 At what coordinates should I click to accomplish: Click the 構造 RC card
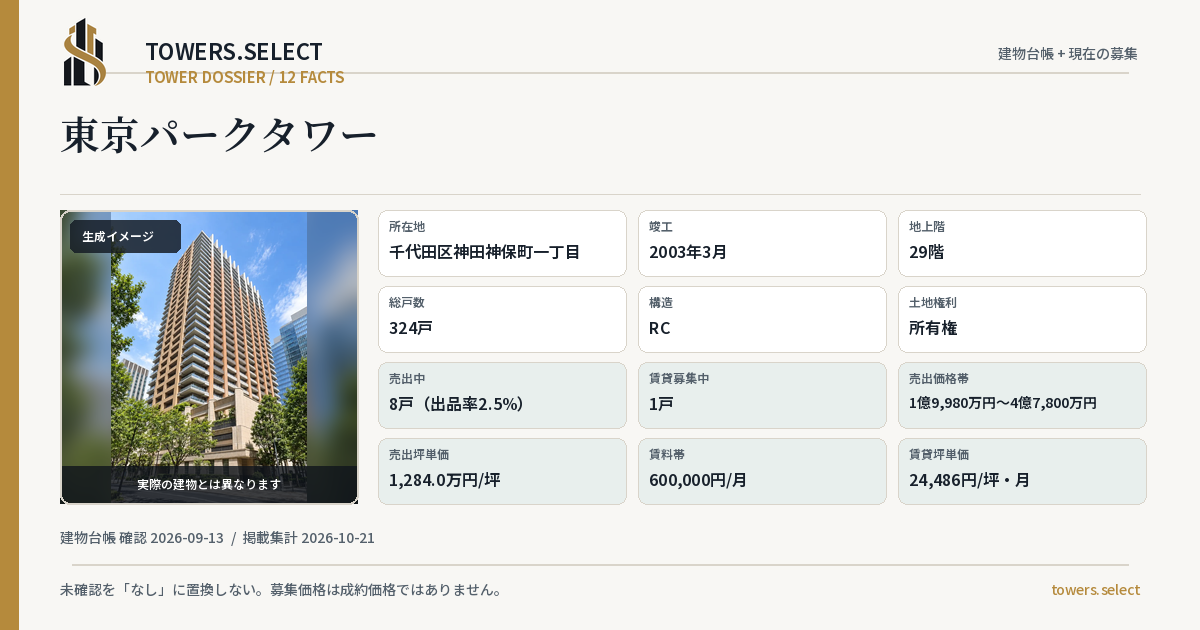pyautogui.click(x=762, y=319)
